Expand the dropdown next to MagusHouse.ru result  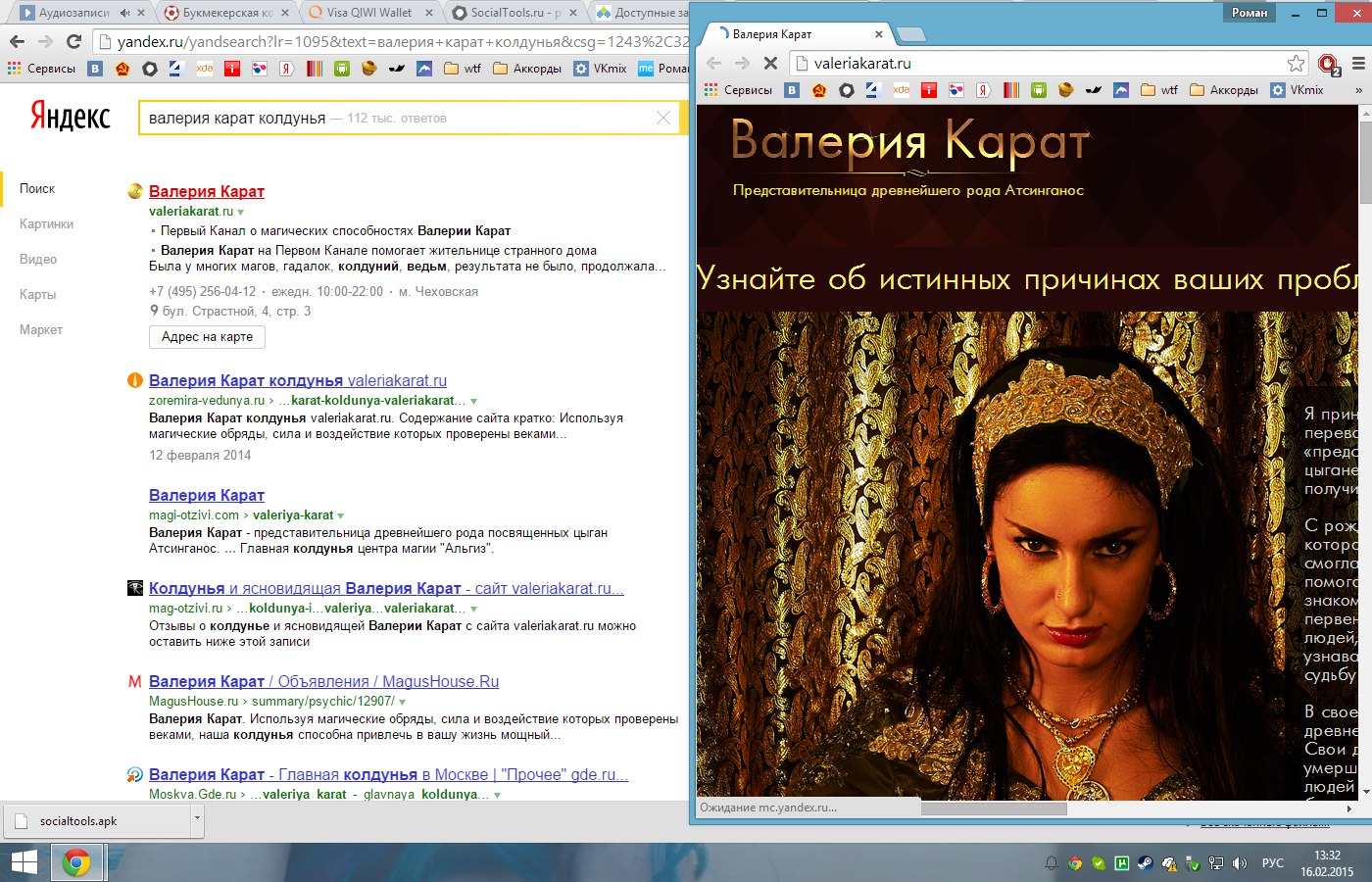click(402, 702)
